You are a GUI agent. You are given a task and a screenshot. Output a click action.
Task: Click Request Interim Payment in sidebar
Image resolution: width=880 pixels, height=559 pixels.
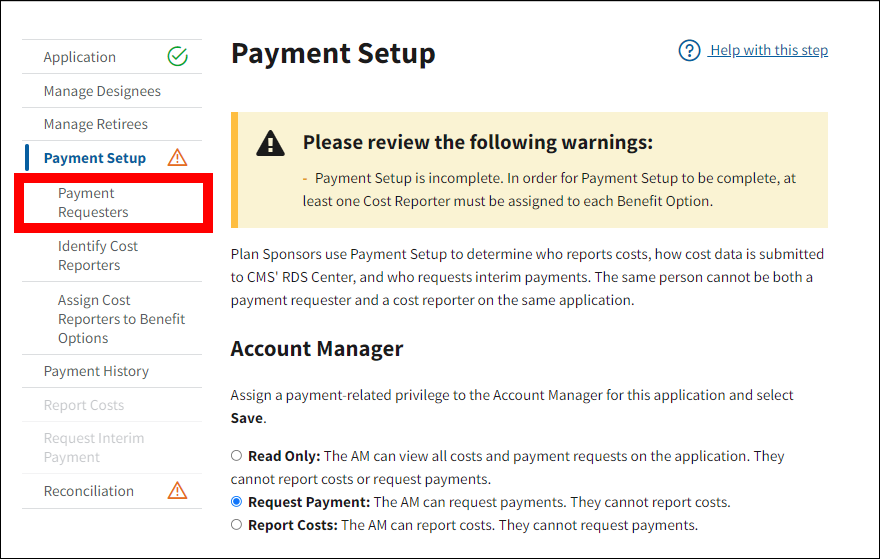coord(94,447)
